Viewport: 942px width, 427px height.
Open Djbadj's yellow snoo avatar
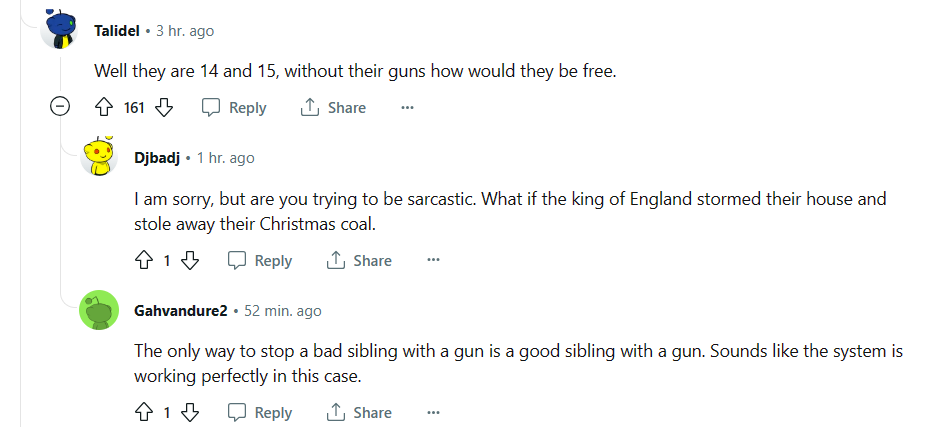[x=99, y=156]
